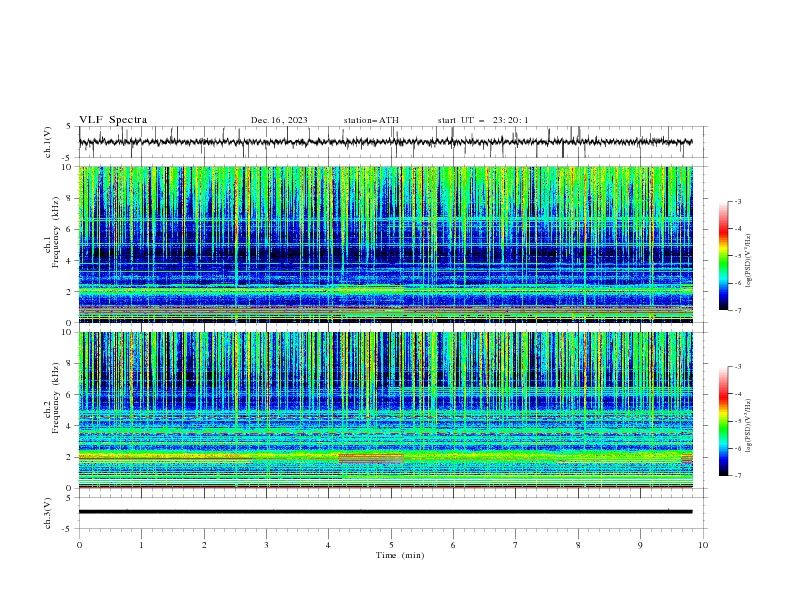Viewport: 792px width, 612px height.
Task: Click the ch.1 frequency tick "8"
Action: (70, 198)
